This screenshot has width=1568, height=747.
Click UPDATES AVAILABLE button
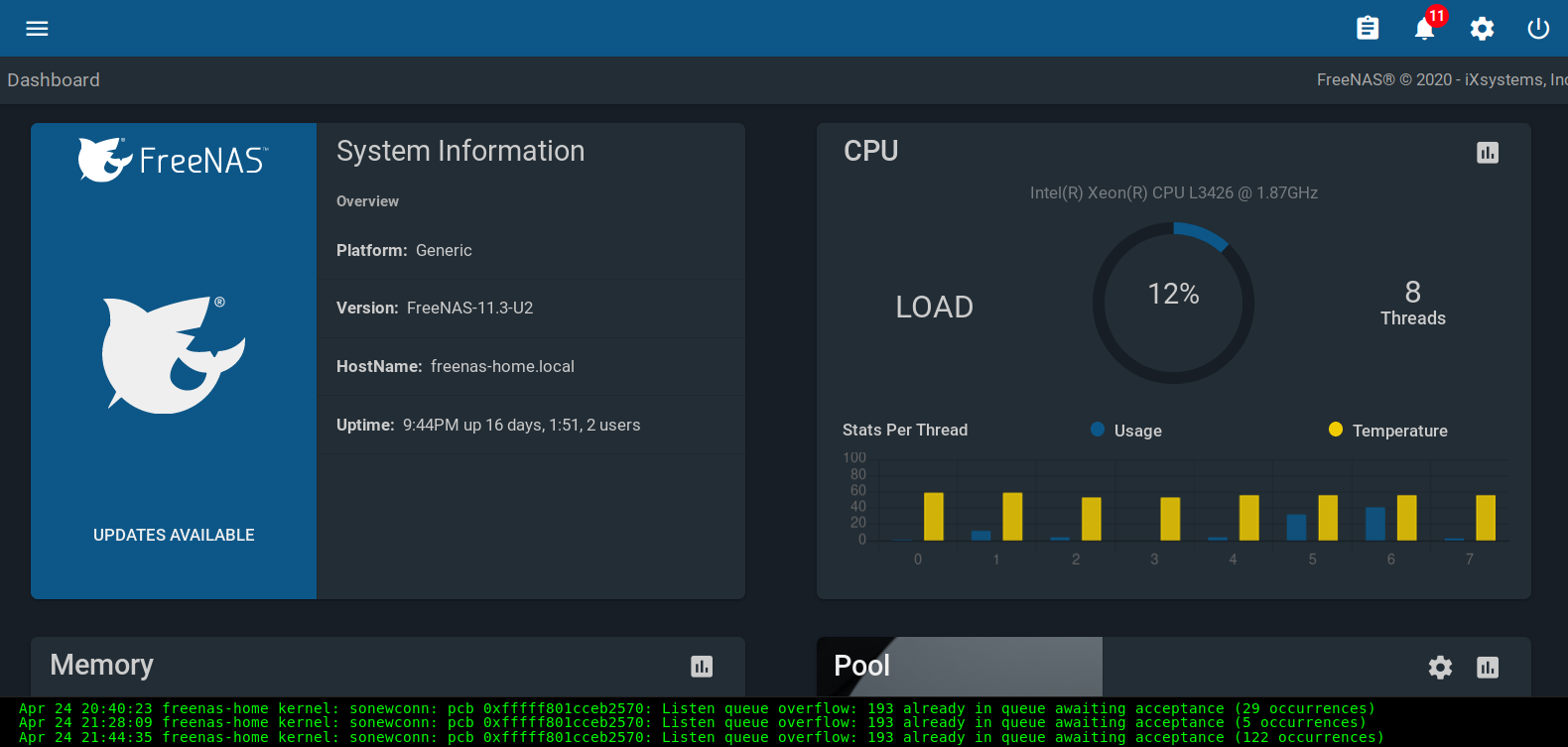coord(174,535)
